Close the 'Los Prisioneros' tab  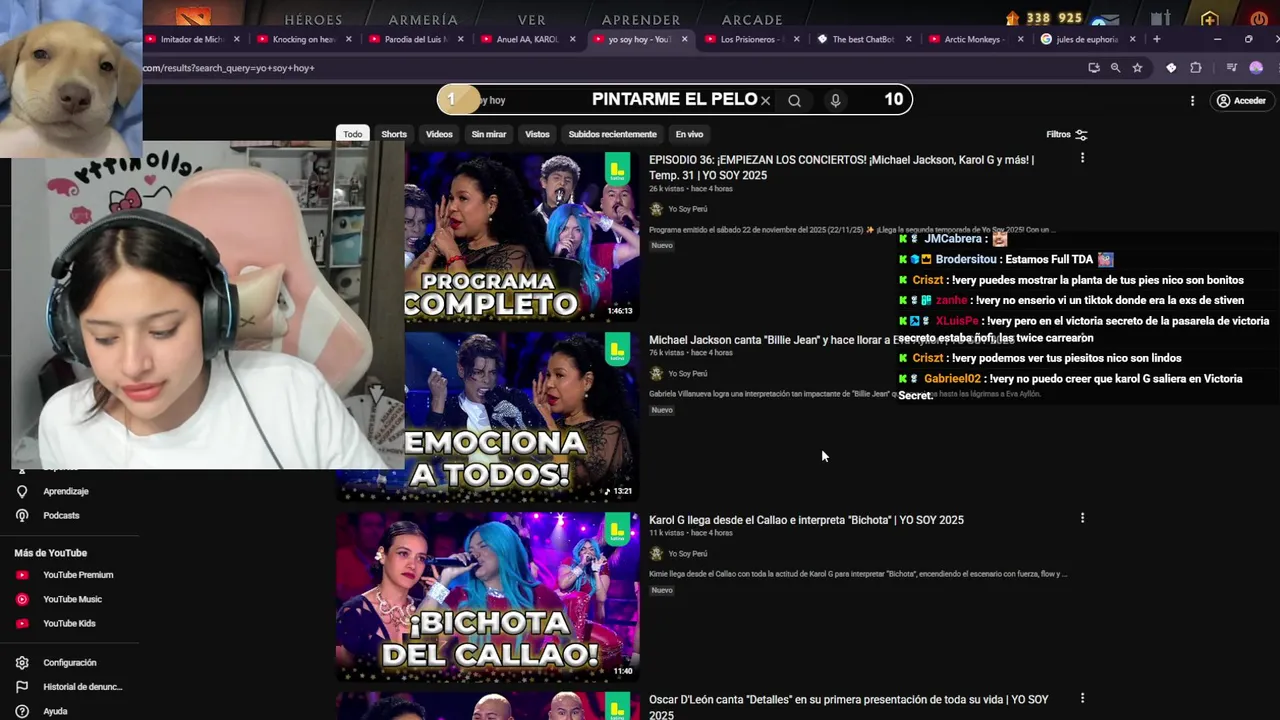tap(797, 39)
